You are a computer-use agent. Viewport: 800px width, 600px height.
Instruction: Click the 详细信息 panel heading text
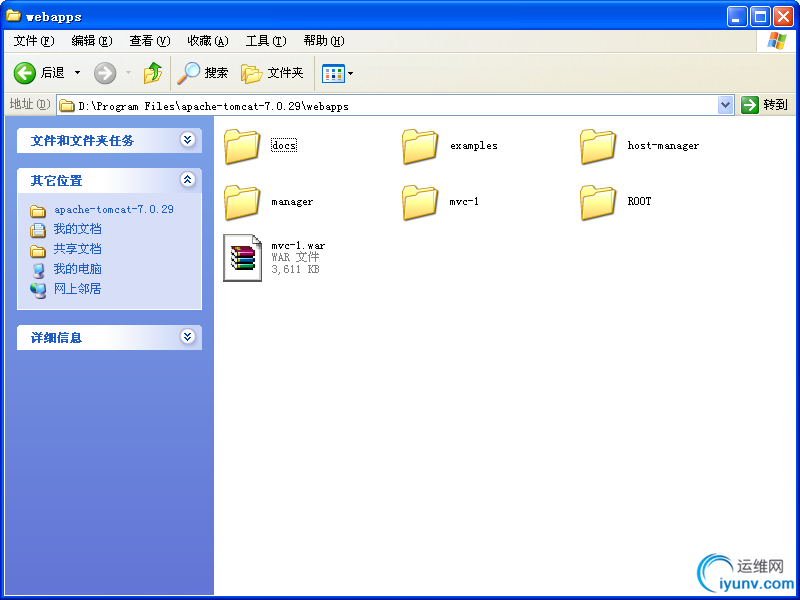56,338
